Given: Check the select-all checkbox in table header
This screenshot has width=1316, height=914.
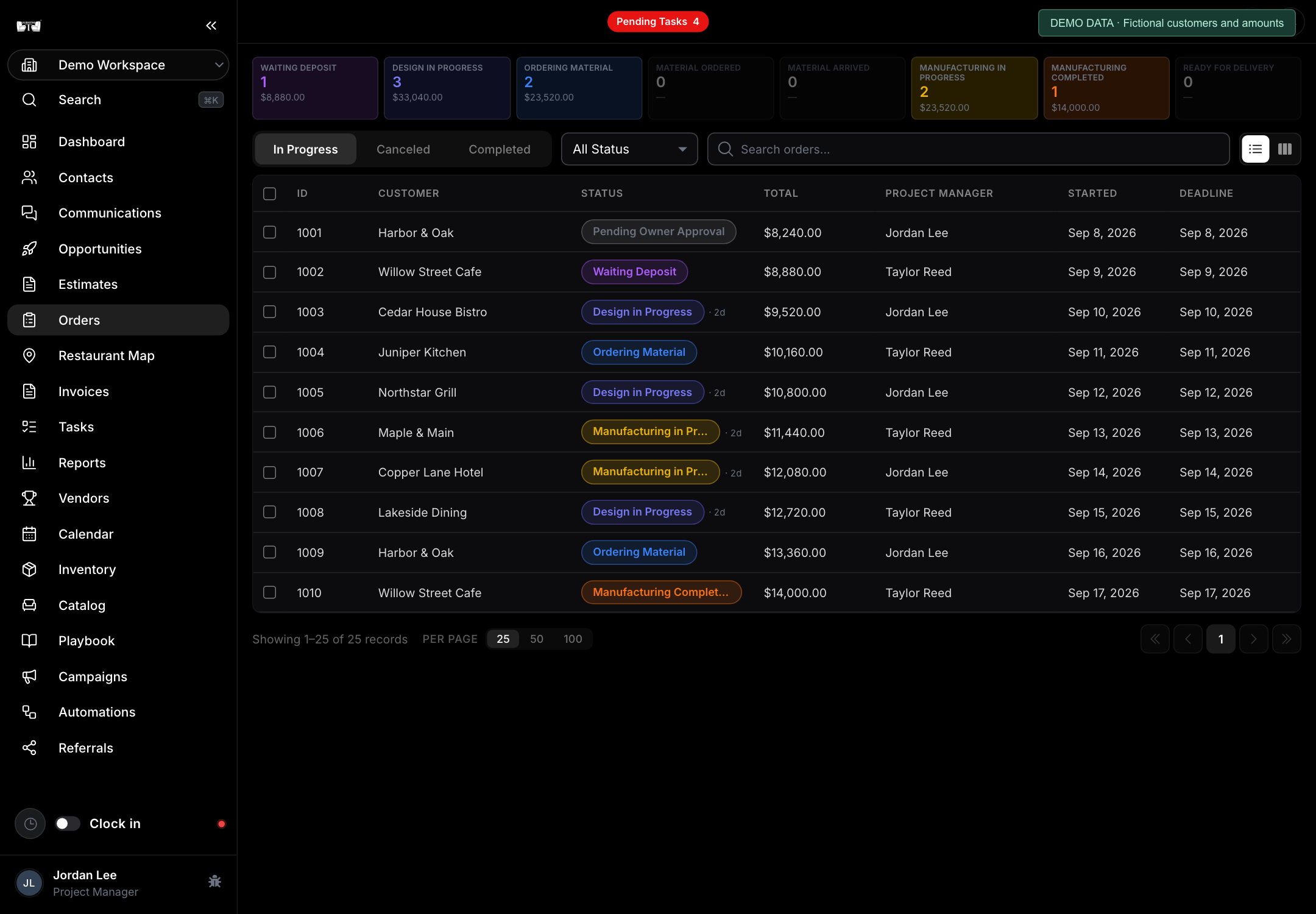Looking at the screenshot, I should (269, 194).
